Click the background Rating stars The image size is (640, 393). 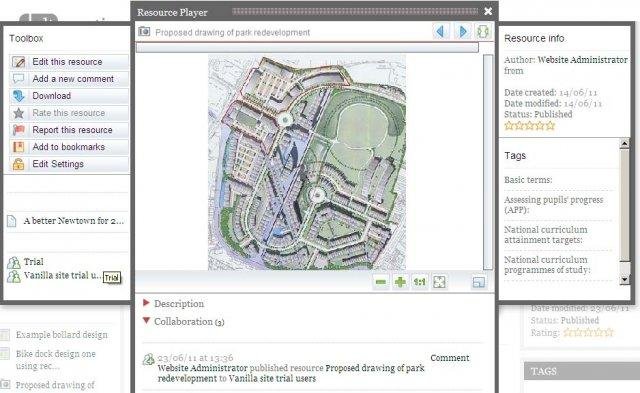[588, 333]
